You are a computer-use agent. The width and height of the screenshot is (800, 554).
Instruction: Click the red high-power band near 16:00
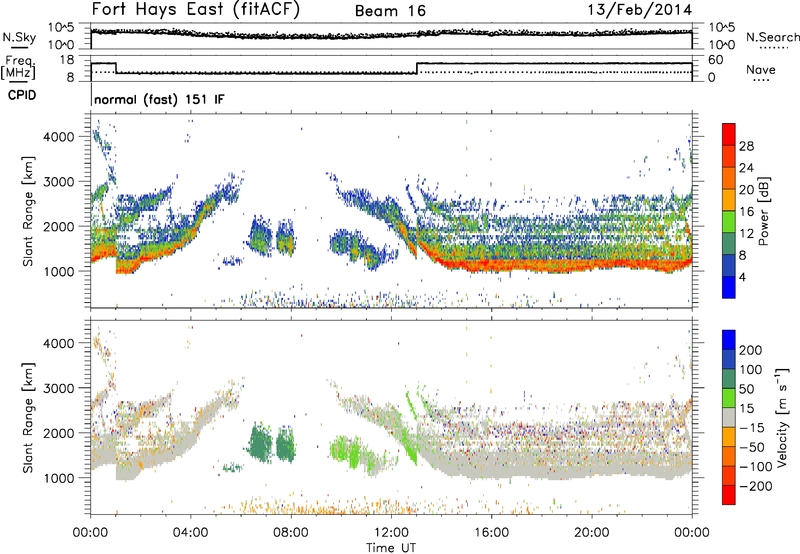491,265
